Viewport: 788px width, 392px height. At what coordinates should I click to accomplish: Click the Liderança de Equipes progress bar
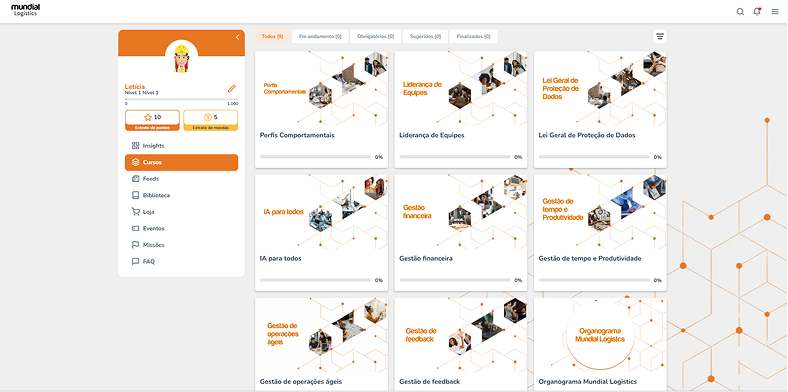[x=455, y=157]
